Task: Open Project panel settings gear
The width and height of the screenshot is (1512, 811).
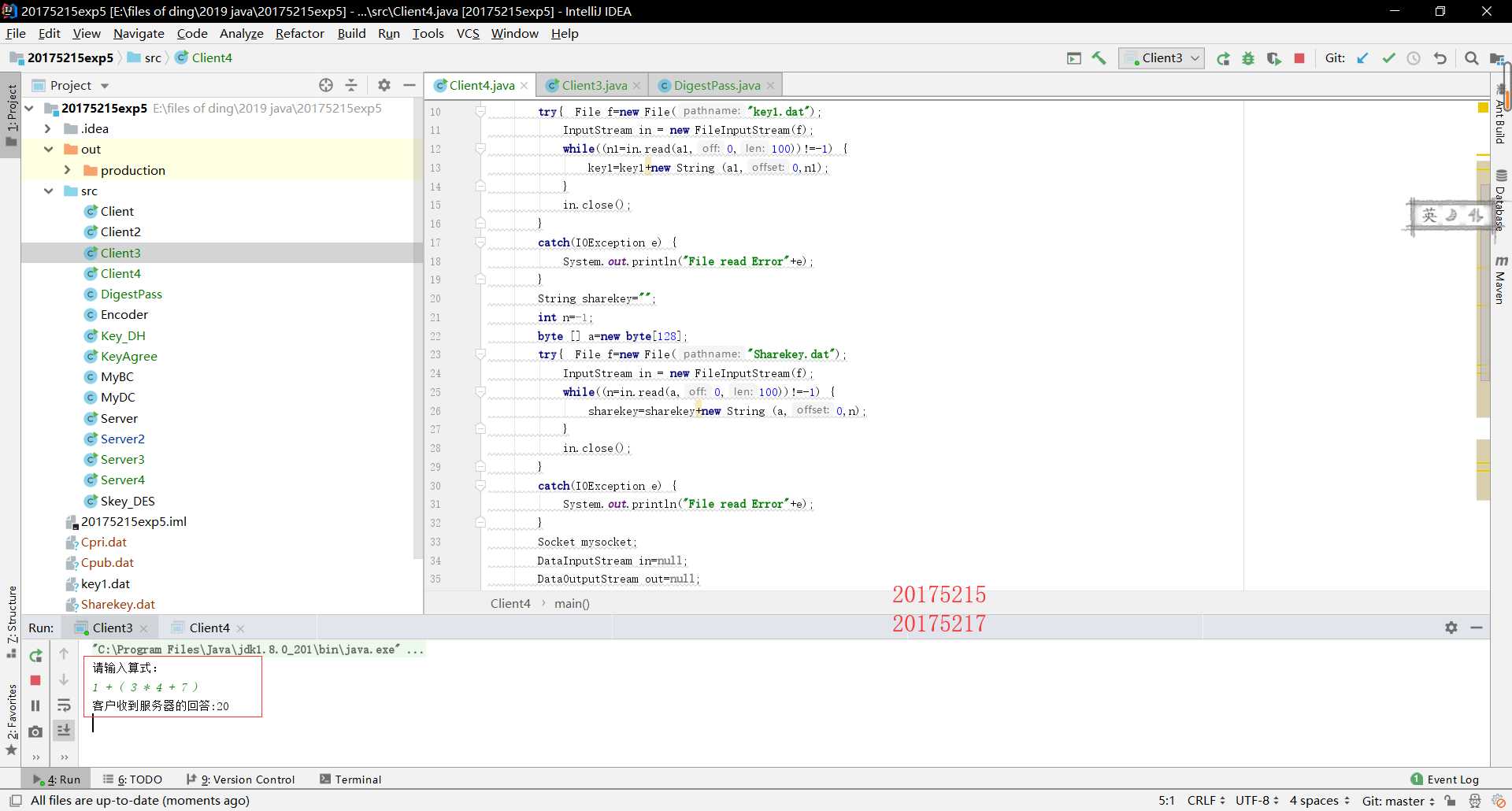Action: pyautogui.click(x=384, y=85)
